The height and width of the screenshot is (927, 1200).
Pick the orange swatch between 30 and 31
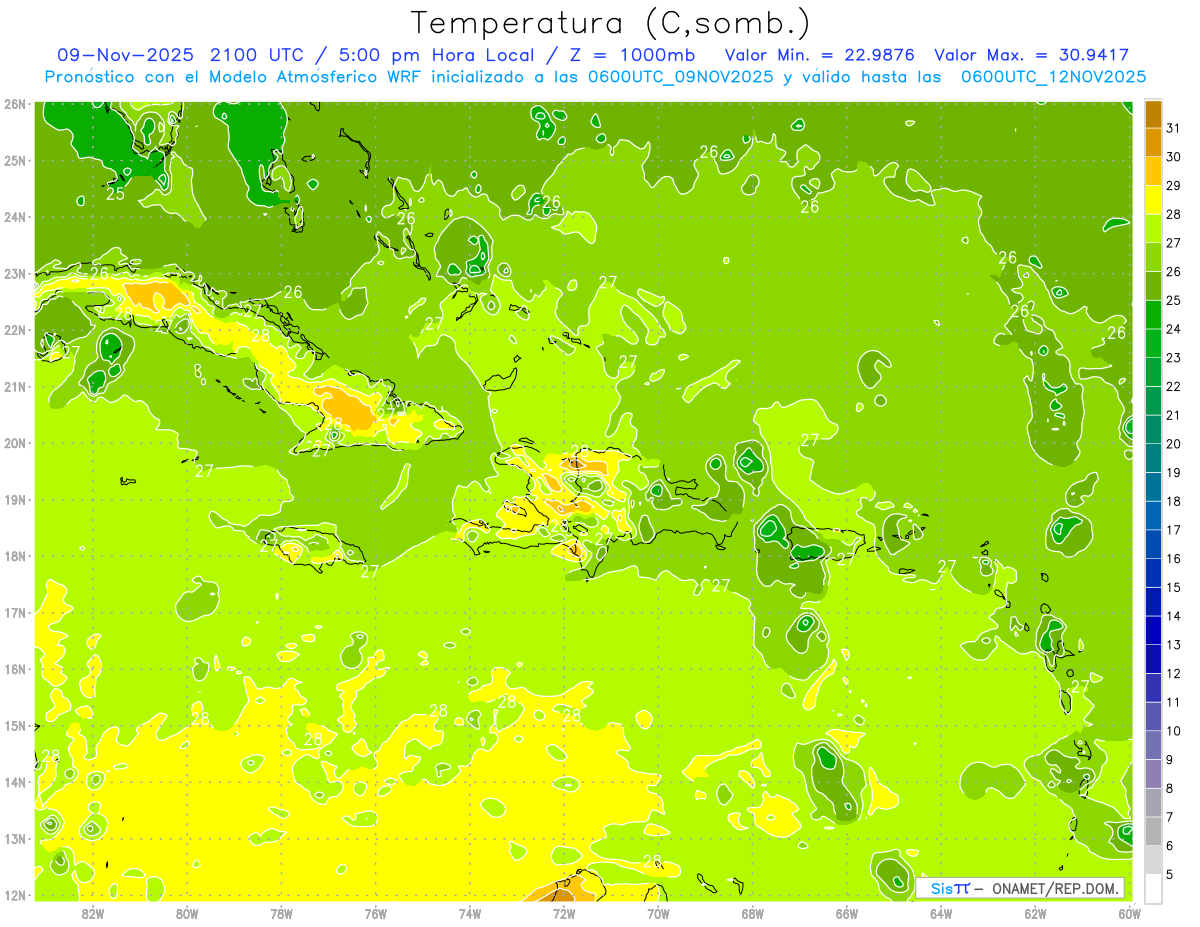[x=1153, y=143]
